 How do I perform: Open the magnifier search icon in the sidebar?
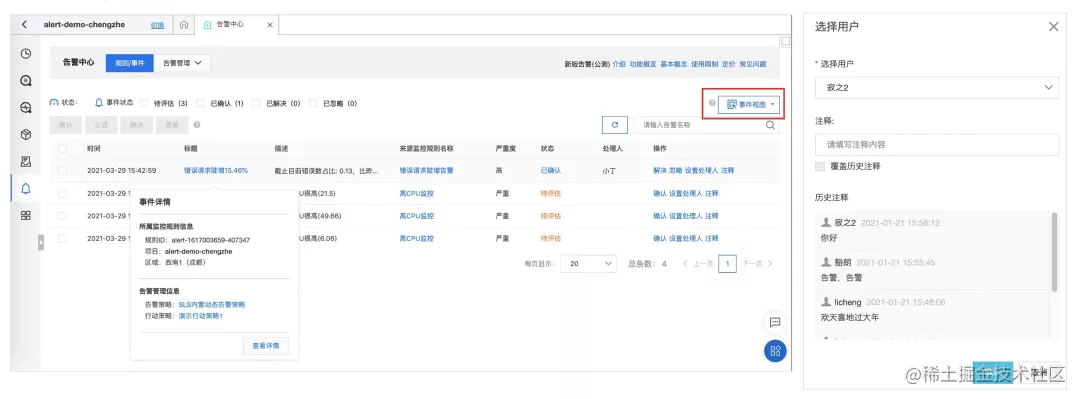pyautogui.click(x=25, y=81)
